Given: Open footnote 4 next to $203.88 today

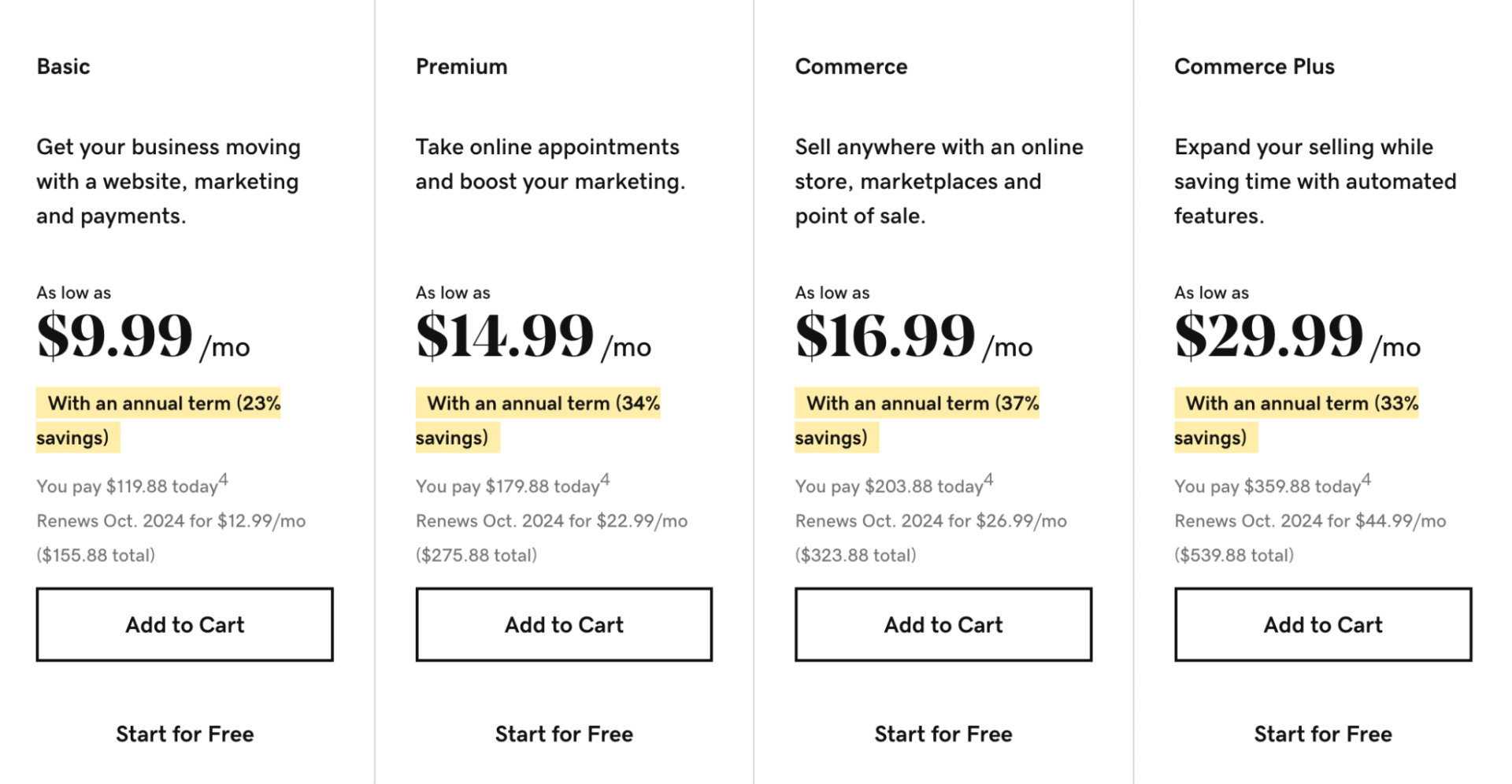Looking at the screenshot, I should [x=988, y=479].
